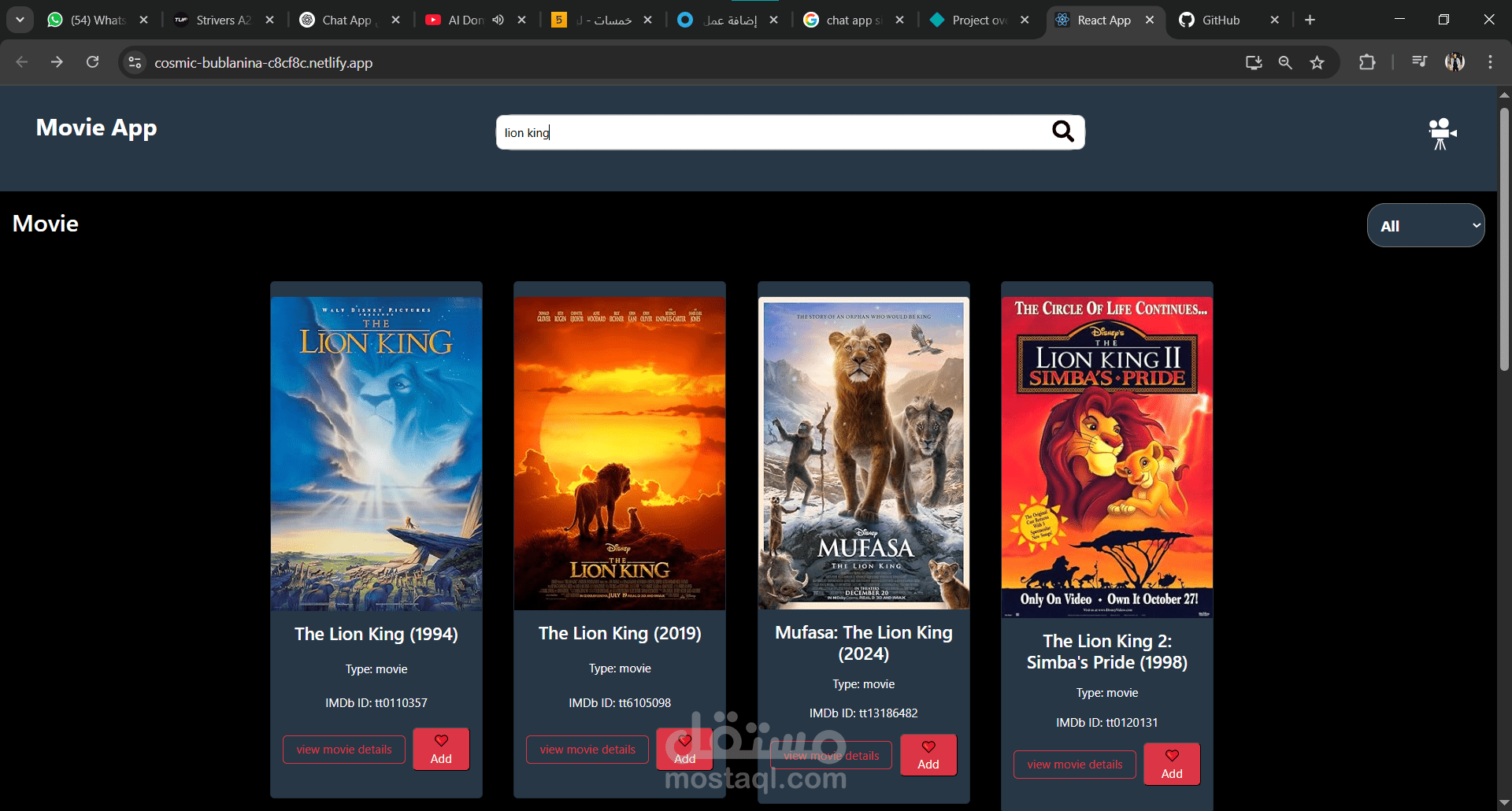Go forward in browser history

pyautogui.click(x=57, y=62)
